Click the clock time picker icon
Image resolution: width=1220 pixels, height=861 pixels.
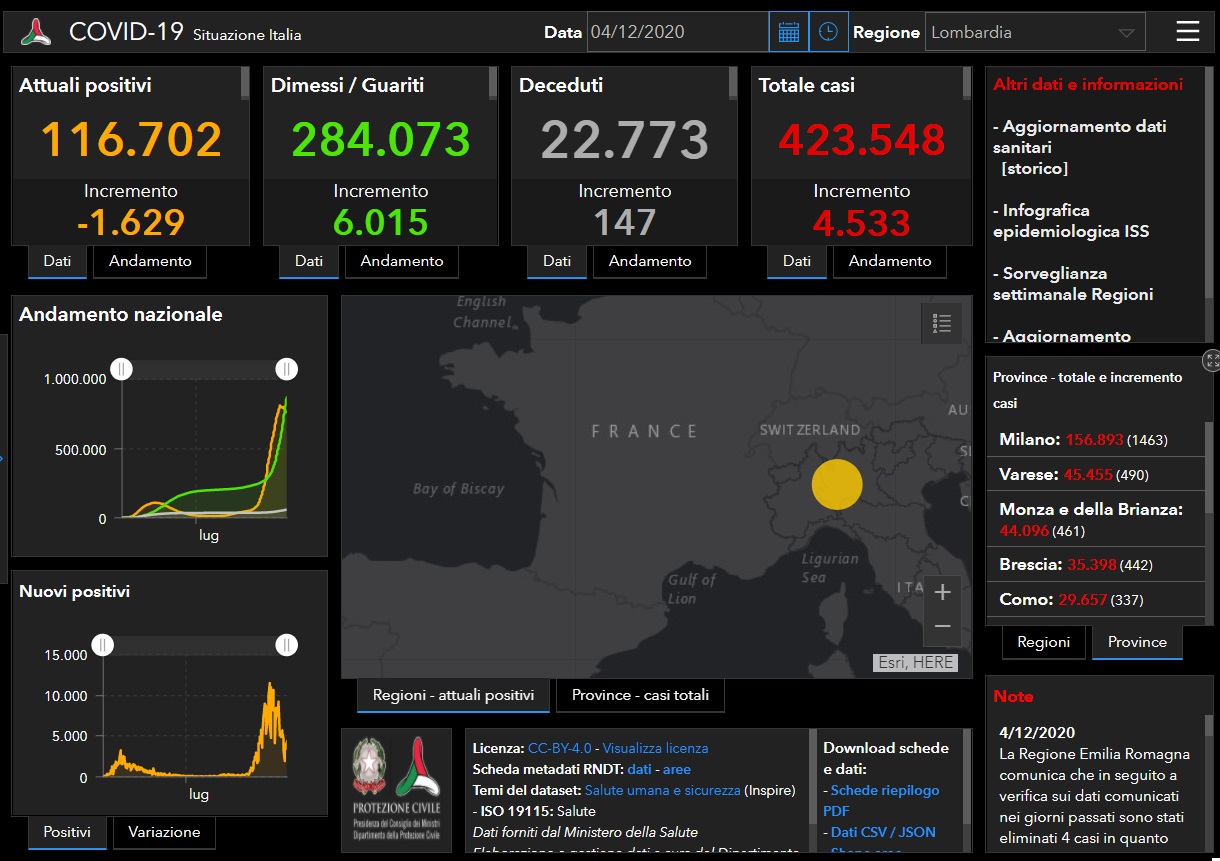[x=828, y=32]
